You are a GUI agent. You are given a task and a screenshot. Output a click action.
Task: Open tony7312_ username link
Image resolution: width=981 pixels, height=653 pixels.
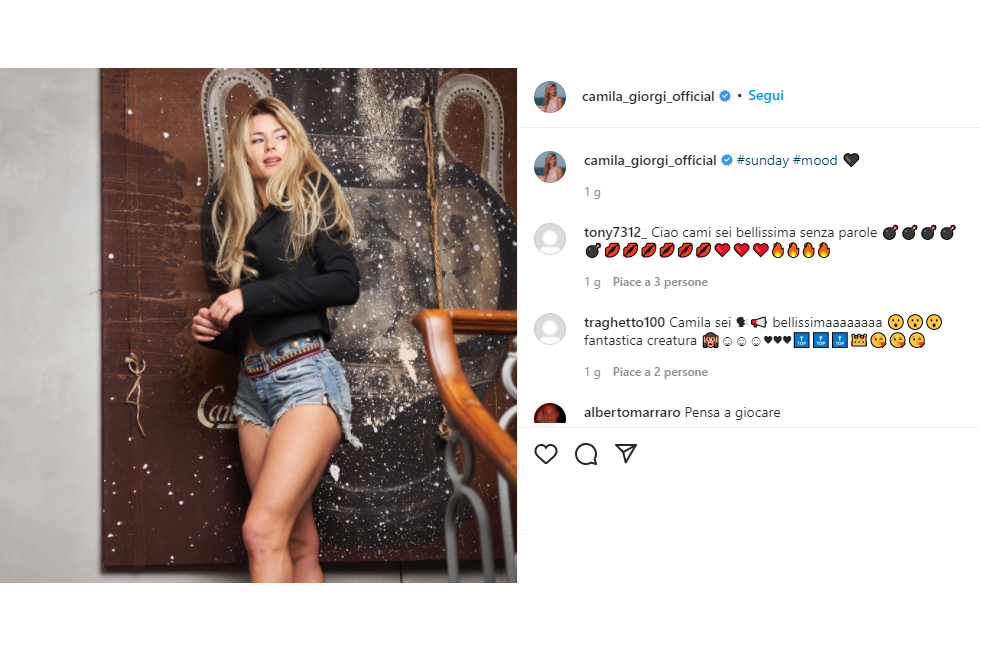click(x=616, y=233)
